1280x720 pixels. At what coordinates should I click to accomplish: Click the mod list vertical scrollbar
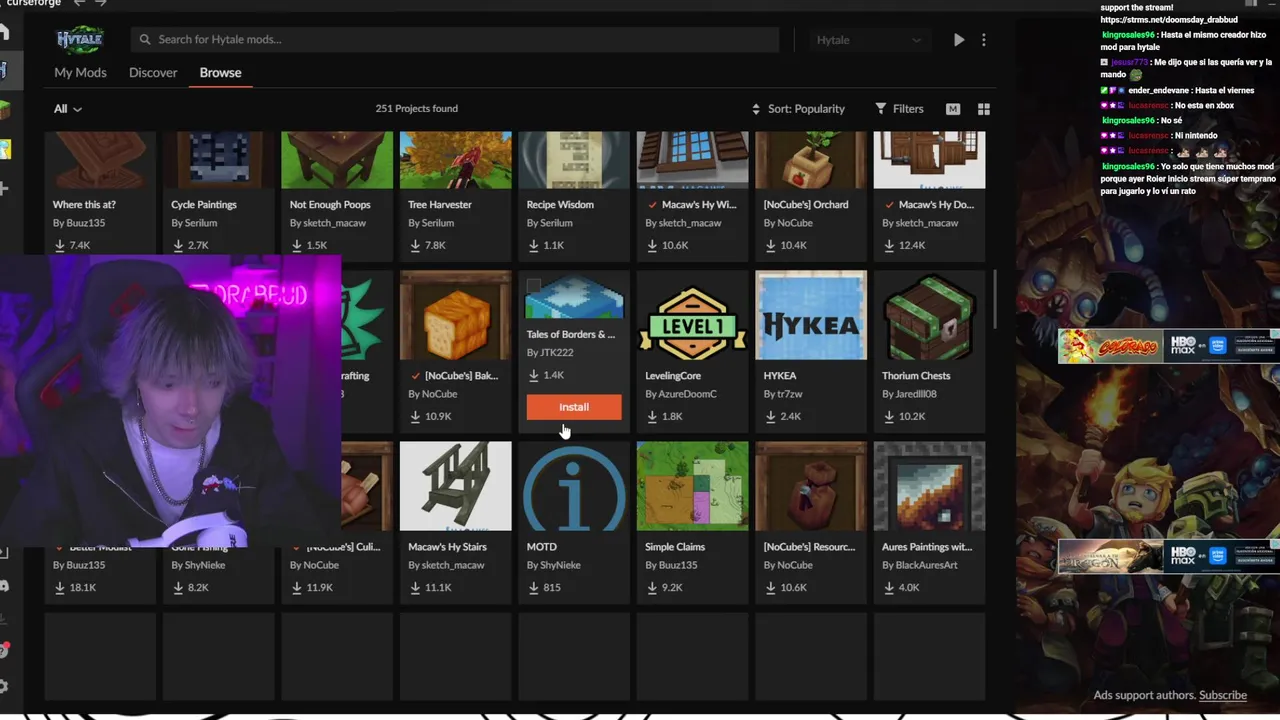pyautogui.click(x=995, y=300)
